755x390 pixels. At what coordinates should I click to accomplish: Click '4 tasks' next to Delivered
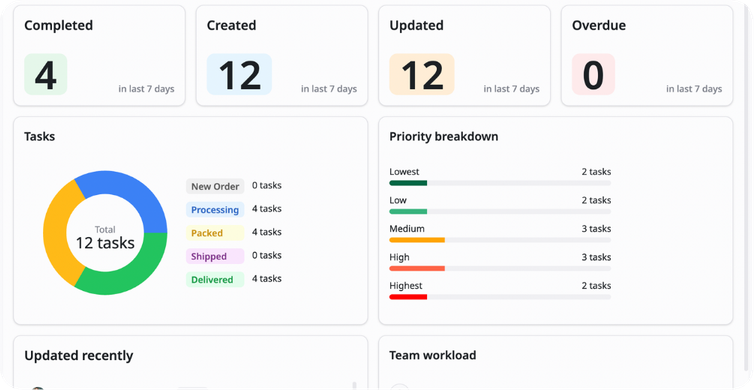267,279
